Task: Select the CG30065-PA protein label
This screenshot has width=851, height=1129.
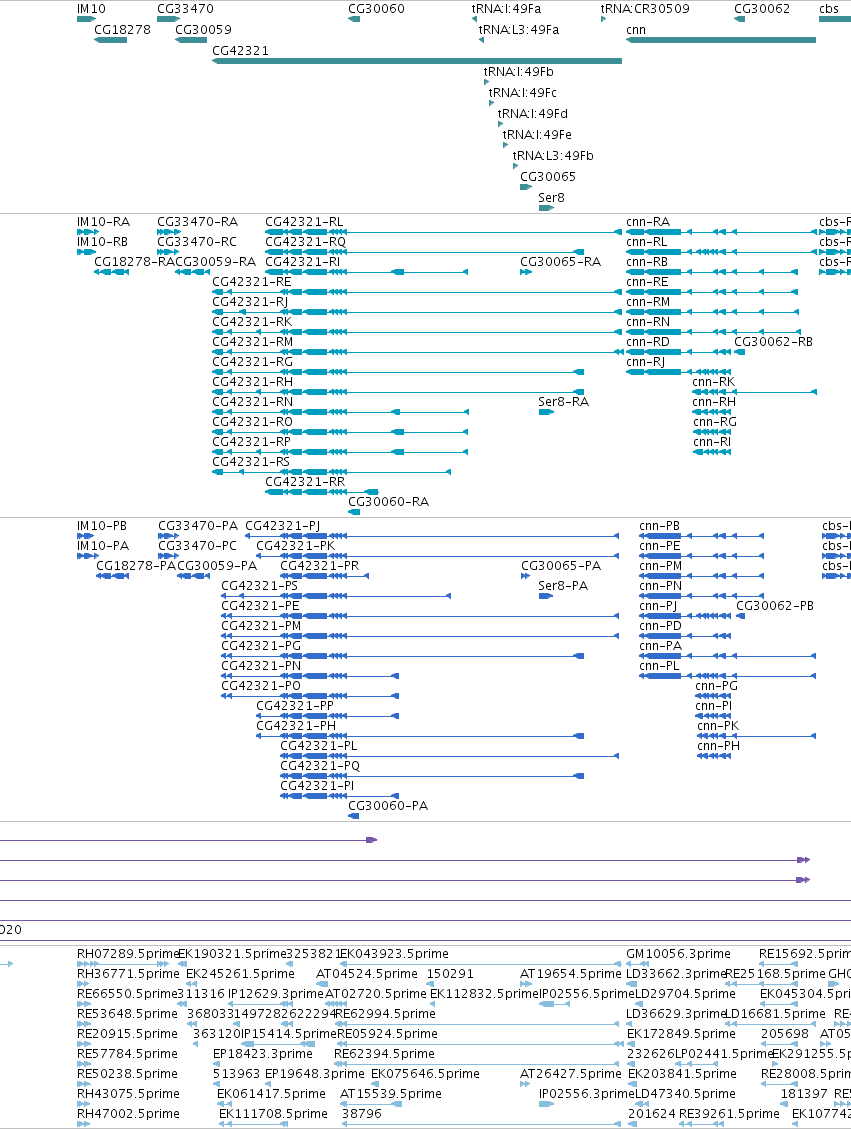Action: [x=561, y=565]
